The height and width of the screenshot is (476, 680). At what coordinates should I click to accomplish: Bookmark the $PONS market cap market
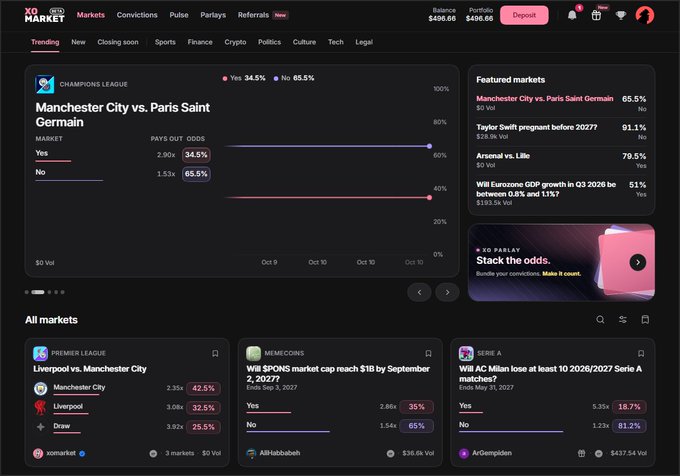click(x=428, y=353)
